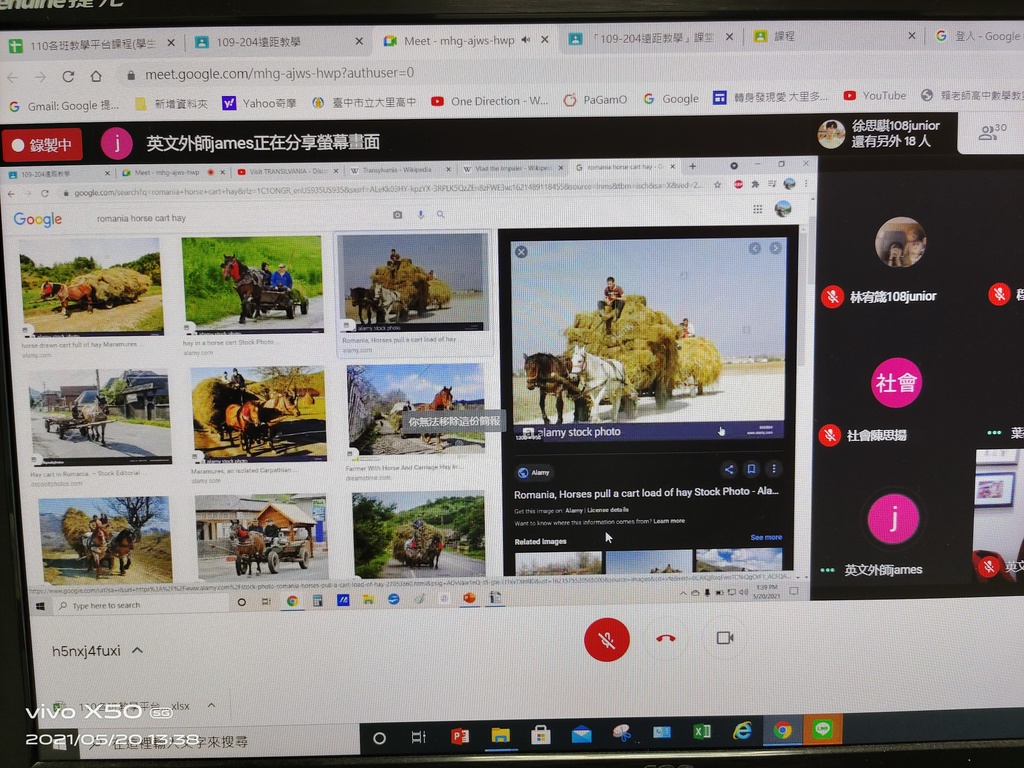Go forward in the browser
The height and width of the screenshot is (768, 1024).
[x=40, y=77]
